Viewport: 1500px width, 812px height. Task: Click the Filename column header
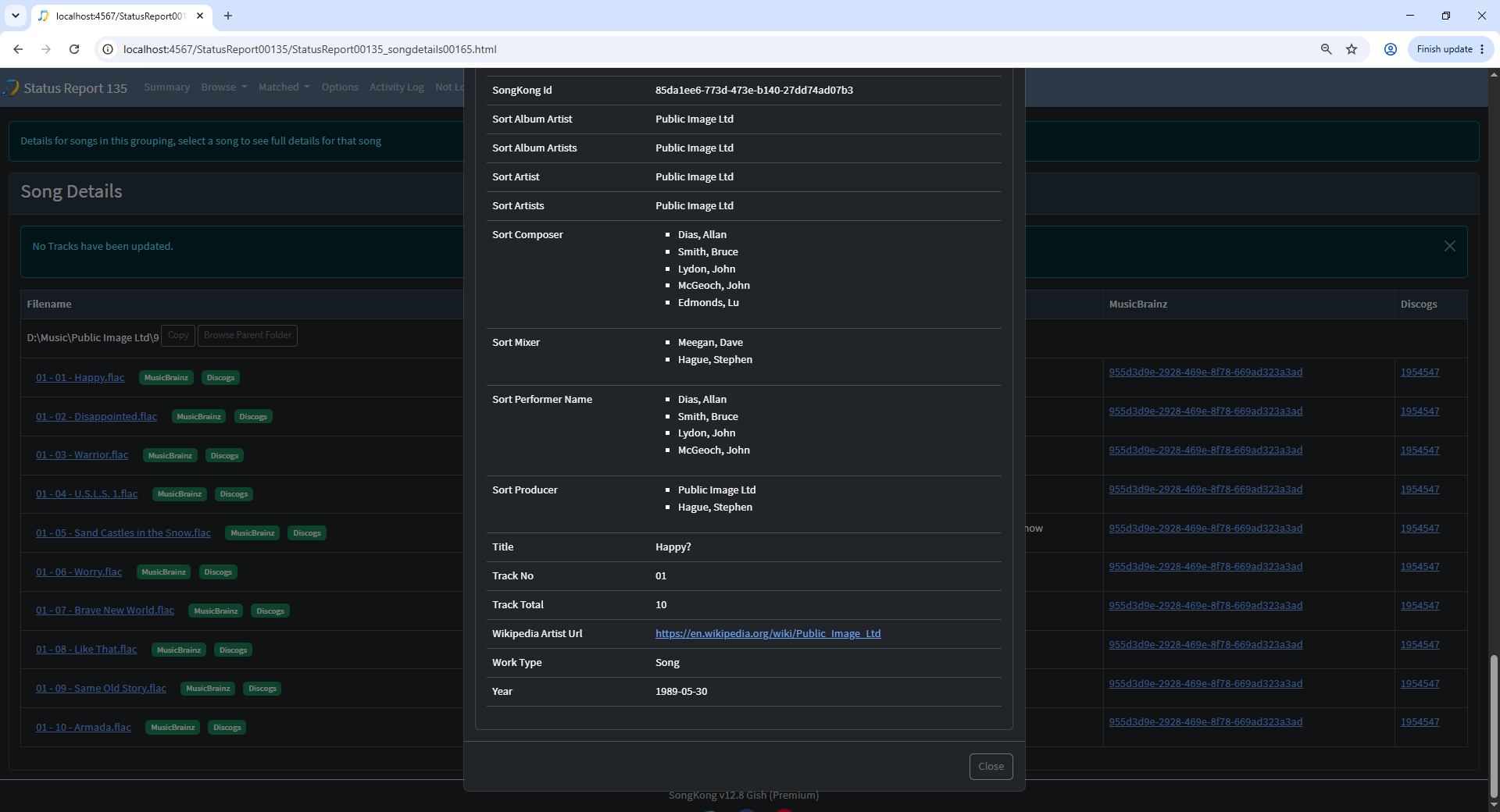pos(49,304)
